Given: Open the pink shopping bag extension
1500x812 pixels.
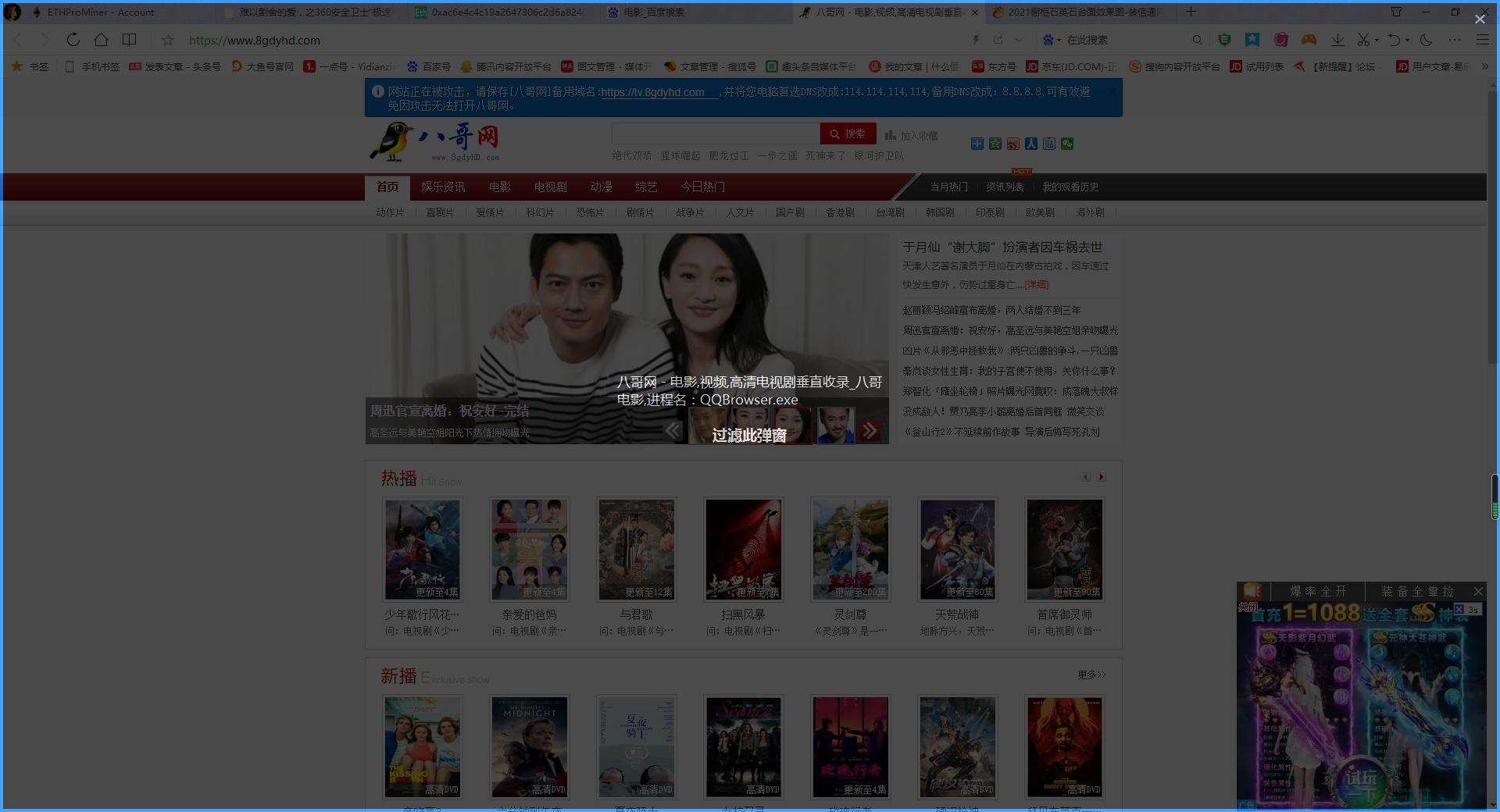Looking at the screenshot, I should tap(1280, 40).
